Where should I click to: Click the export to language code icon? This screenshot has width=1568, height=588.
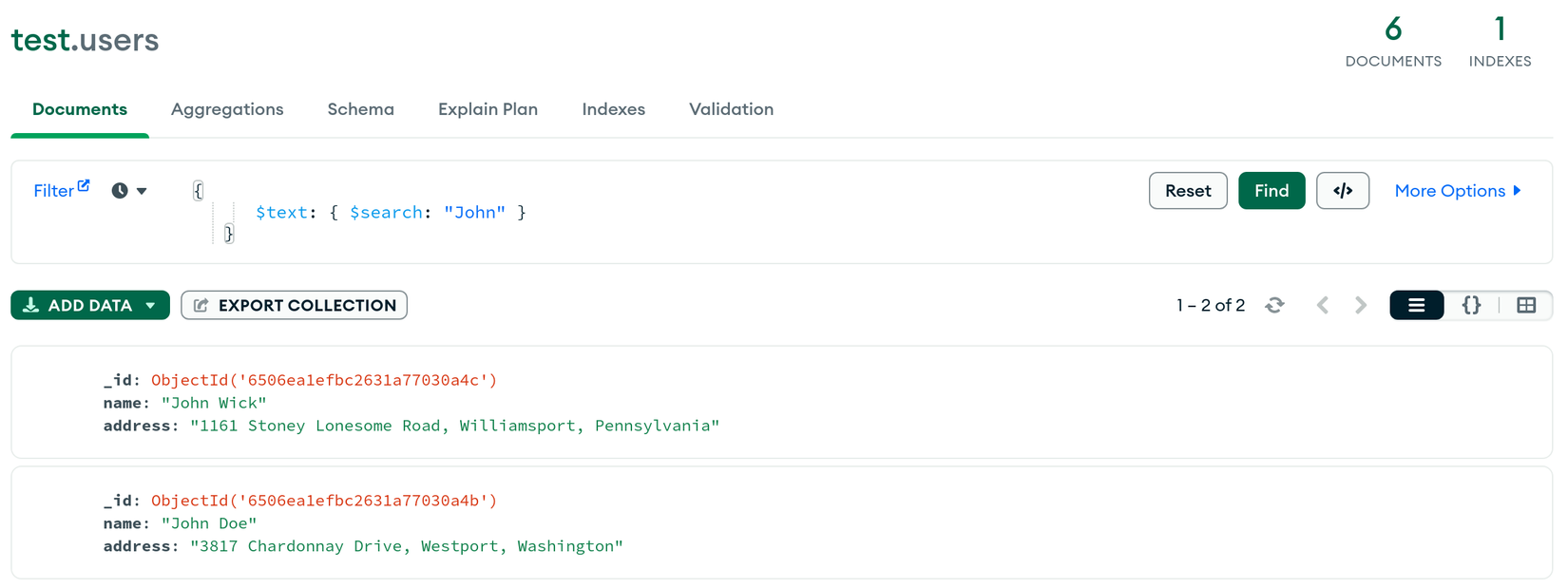click(1342, 191)
